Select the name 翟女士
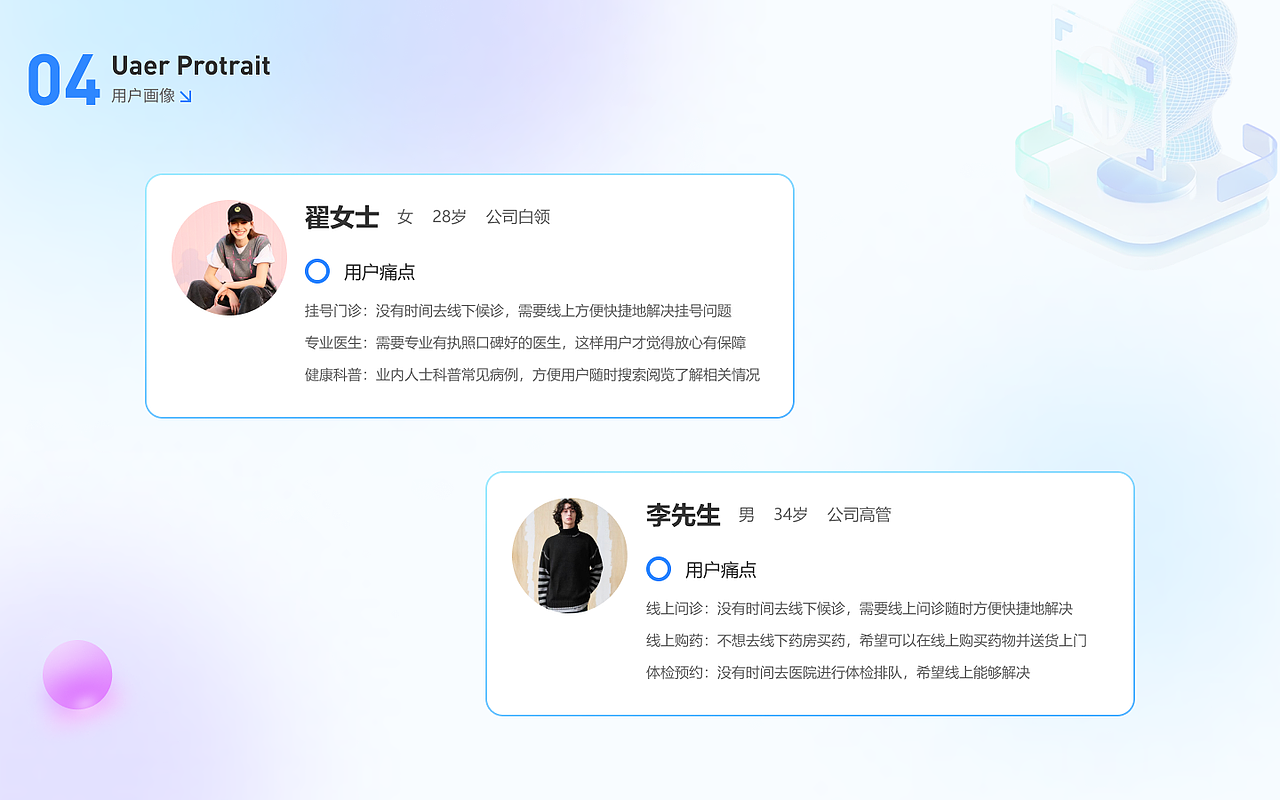 tap(342, 217)
